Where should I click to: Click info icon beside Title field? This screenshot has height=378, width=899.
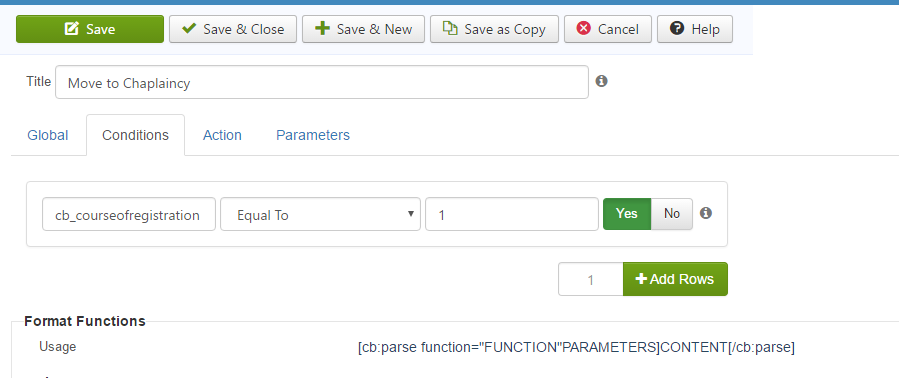coord(601,81)
